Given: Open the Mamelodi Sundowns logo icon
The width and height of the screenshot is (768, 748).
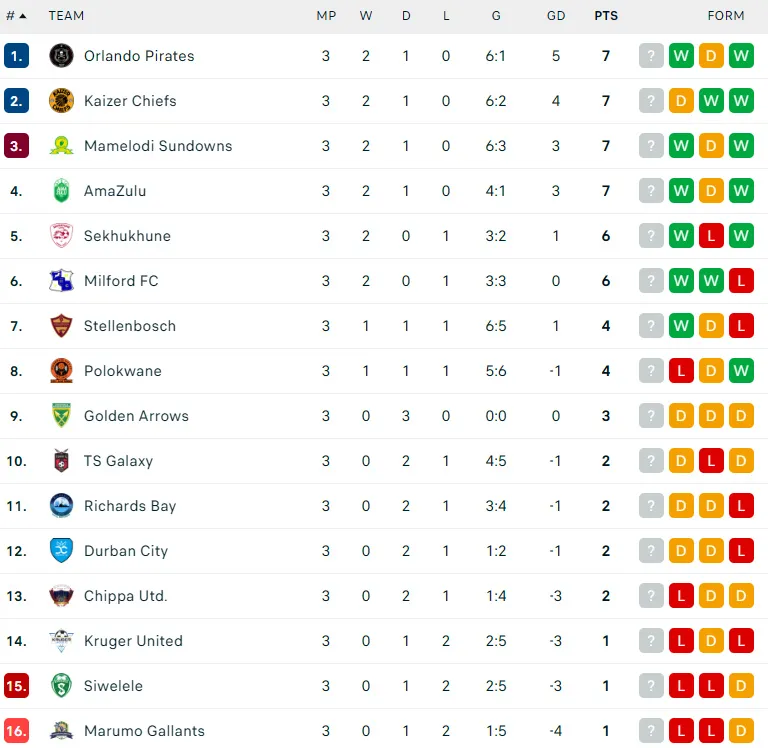Looking at the screenshot, I should pos(61,145).
